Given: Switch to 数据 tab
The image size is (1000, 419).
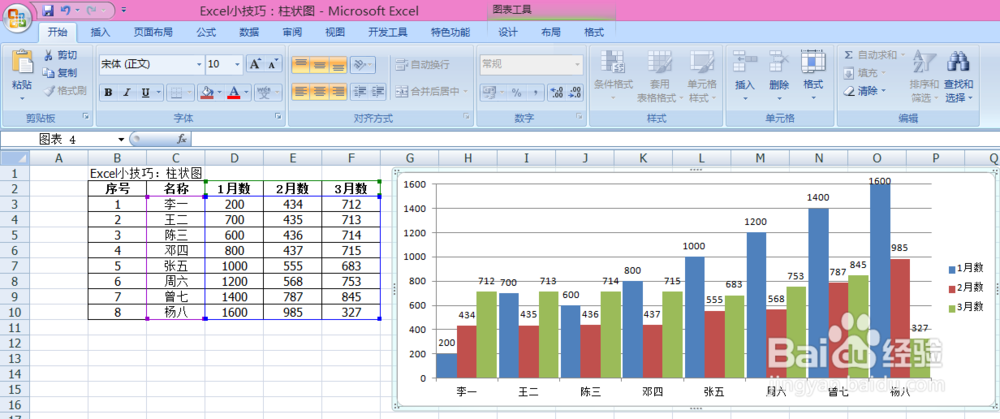Looking at the screenshot, I should point(249,32).
